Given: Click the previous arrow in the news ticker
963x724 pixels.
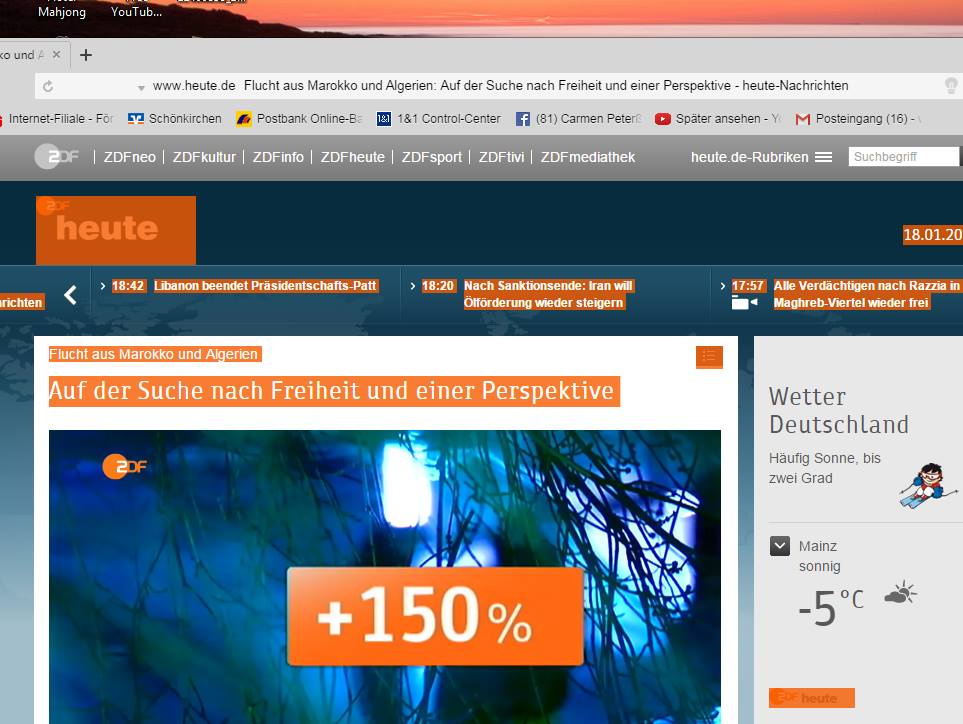Looking at the screenshot, I should (70, 295).
